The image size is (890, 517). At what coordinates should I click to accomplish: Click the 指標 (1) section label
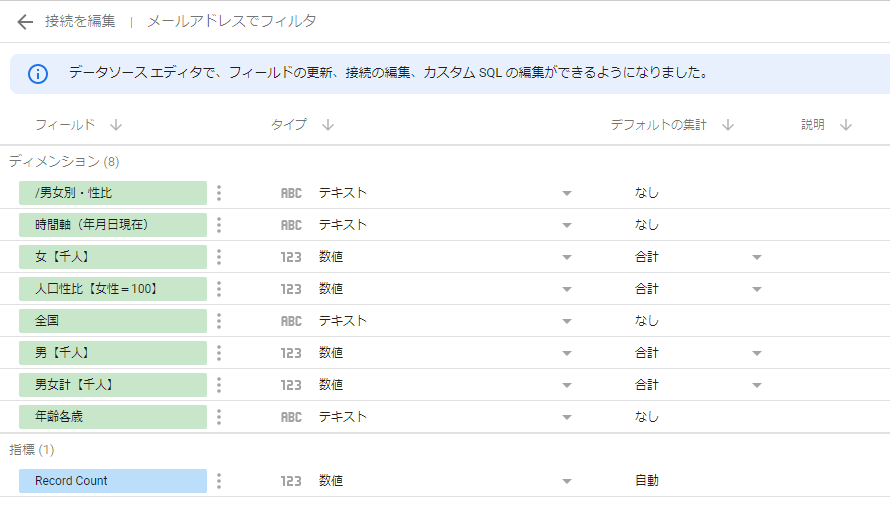32,450
